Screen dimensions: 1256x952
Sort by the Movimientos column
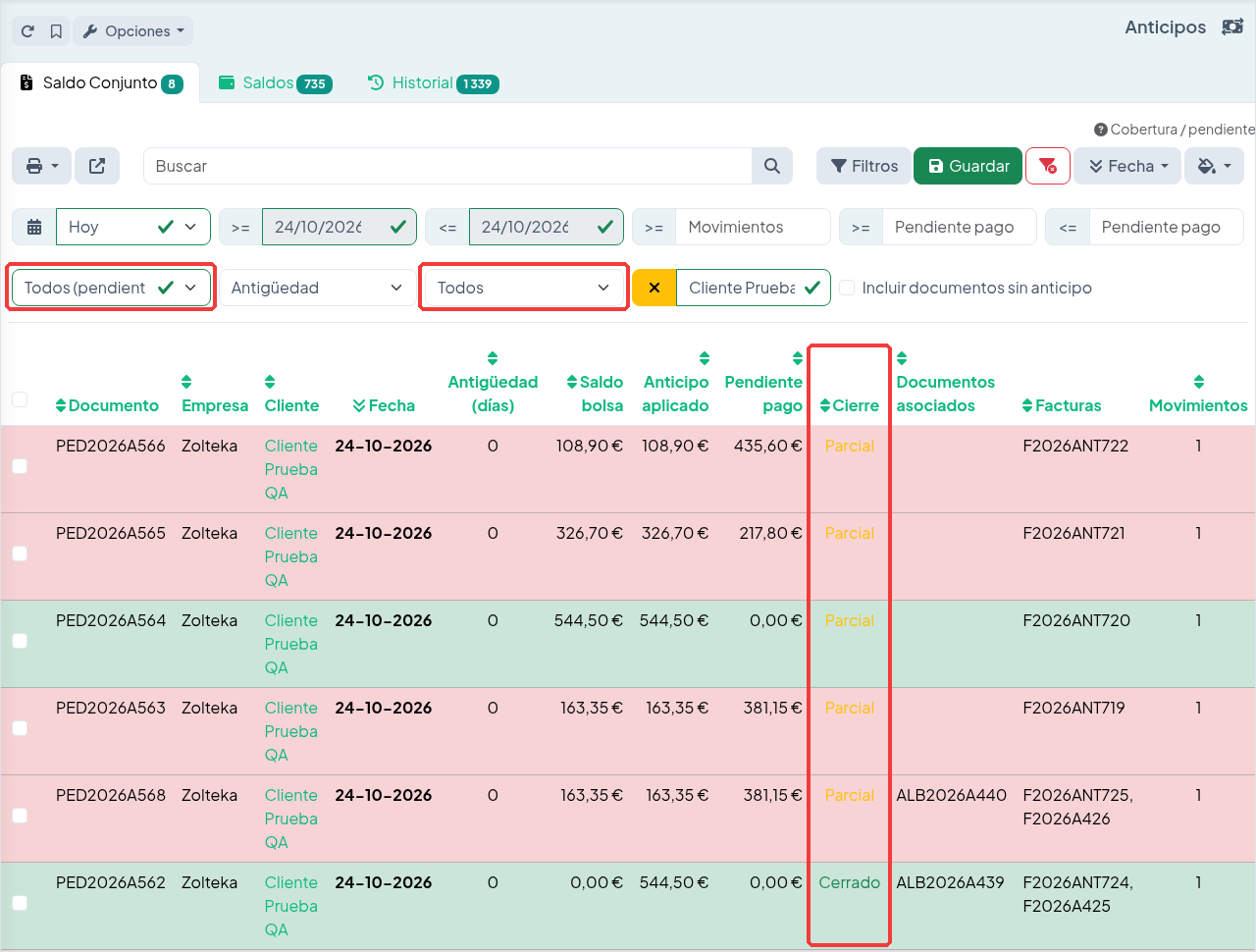[1198, 395]
